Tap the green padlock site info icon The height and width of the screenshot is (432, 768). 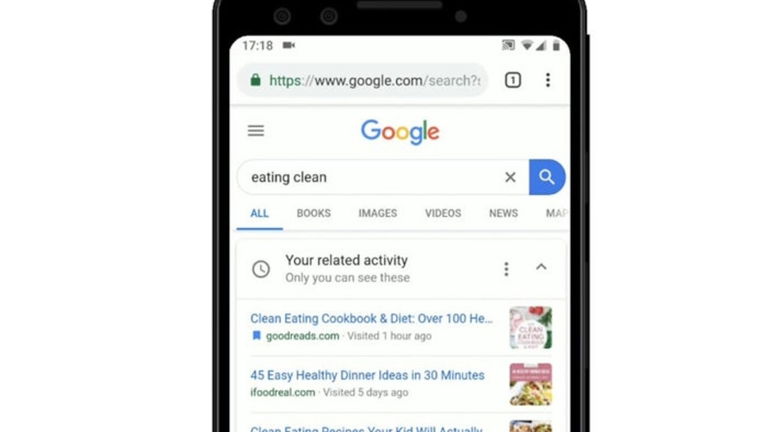pyautogui.click(x=255, y=80)
